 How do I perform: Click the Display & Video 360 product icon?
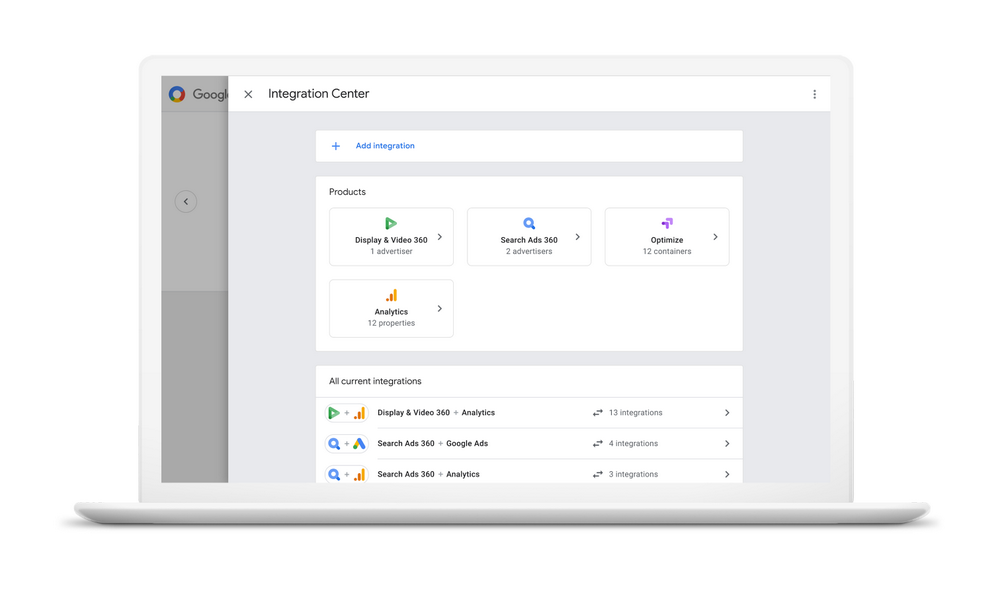click(x=391, y=224)
